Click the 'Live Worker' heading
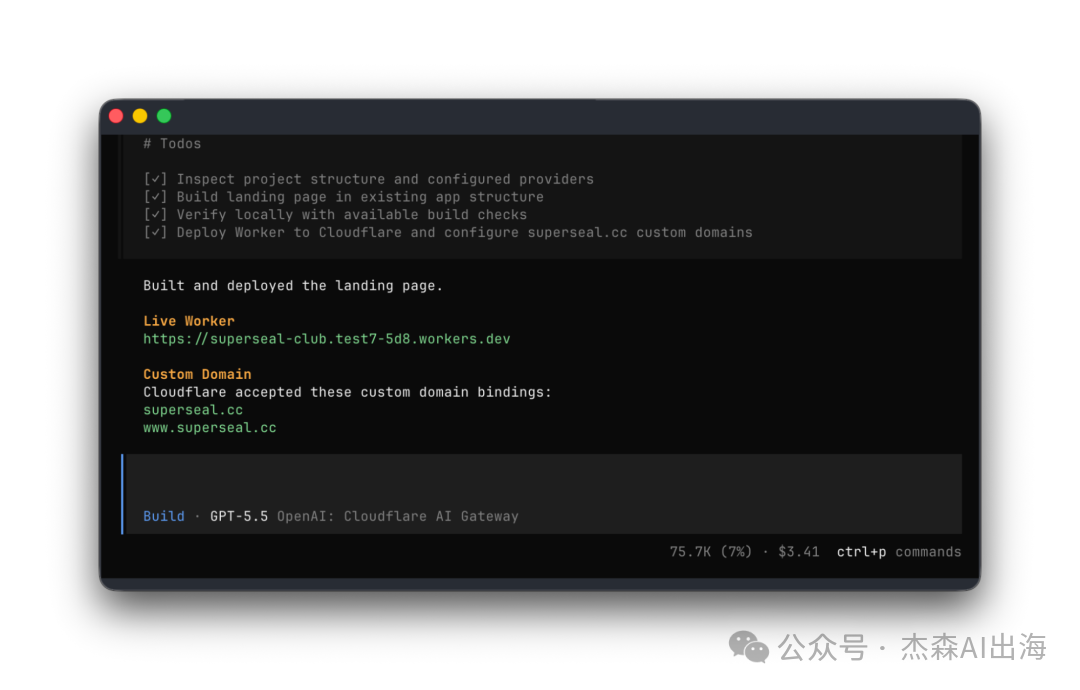 pyautogui.click(x=189, y=321)
